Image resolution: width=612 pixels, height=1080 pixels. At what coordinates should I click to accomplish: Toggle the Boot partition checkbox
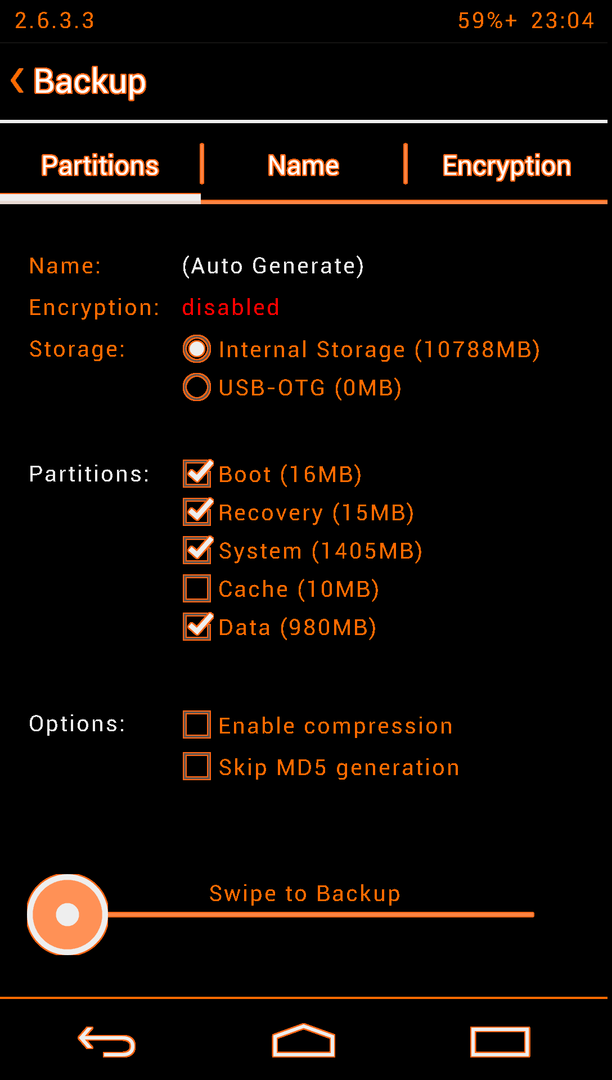click(197, 474)
